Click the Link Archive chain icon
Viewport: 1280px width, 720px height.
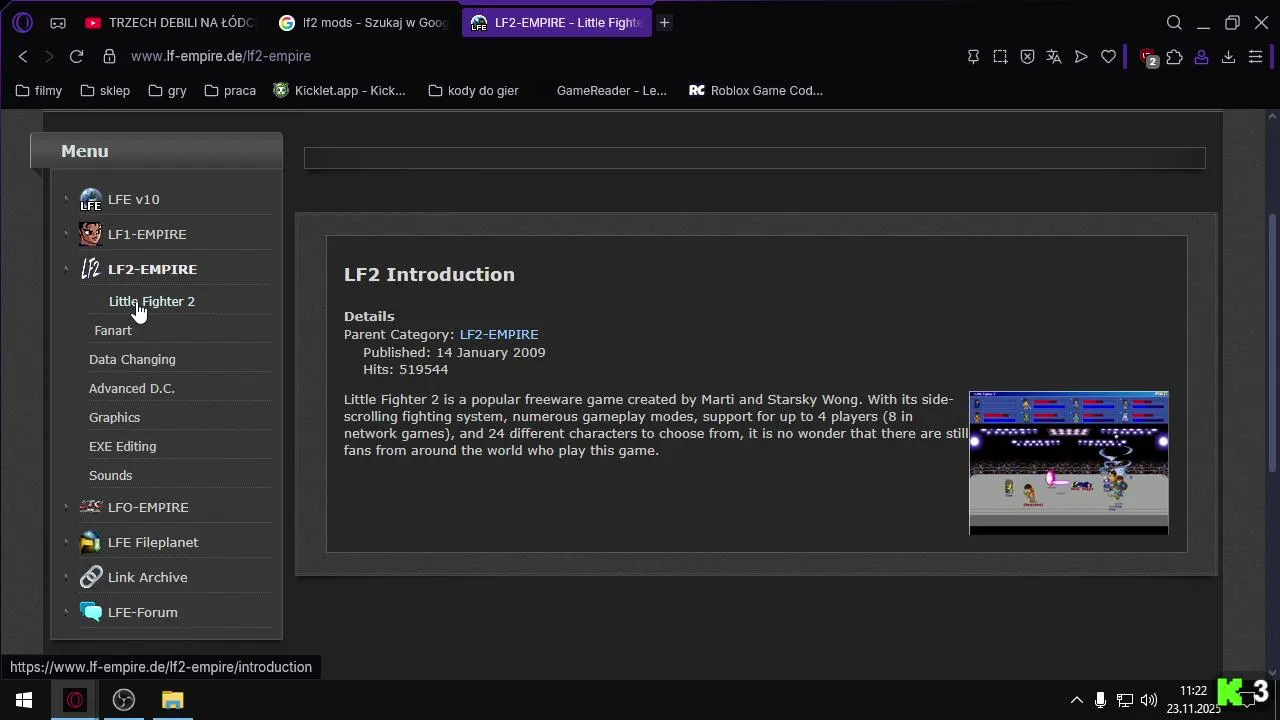click(91, 577)
